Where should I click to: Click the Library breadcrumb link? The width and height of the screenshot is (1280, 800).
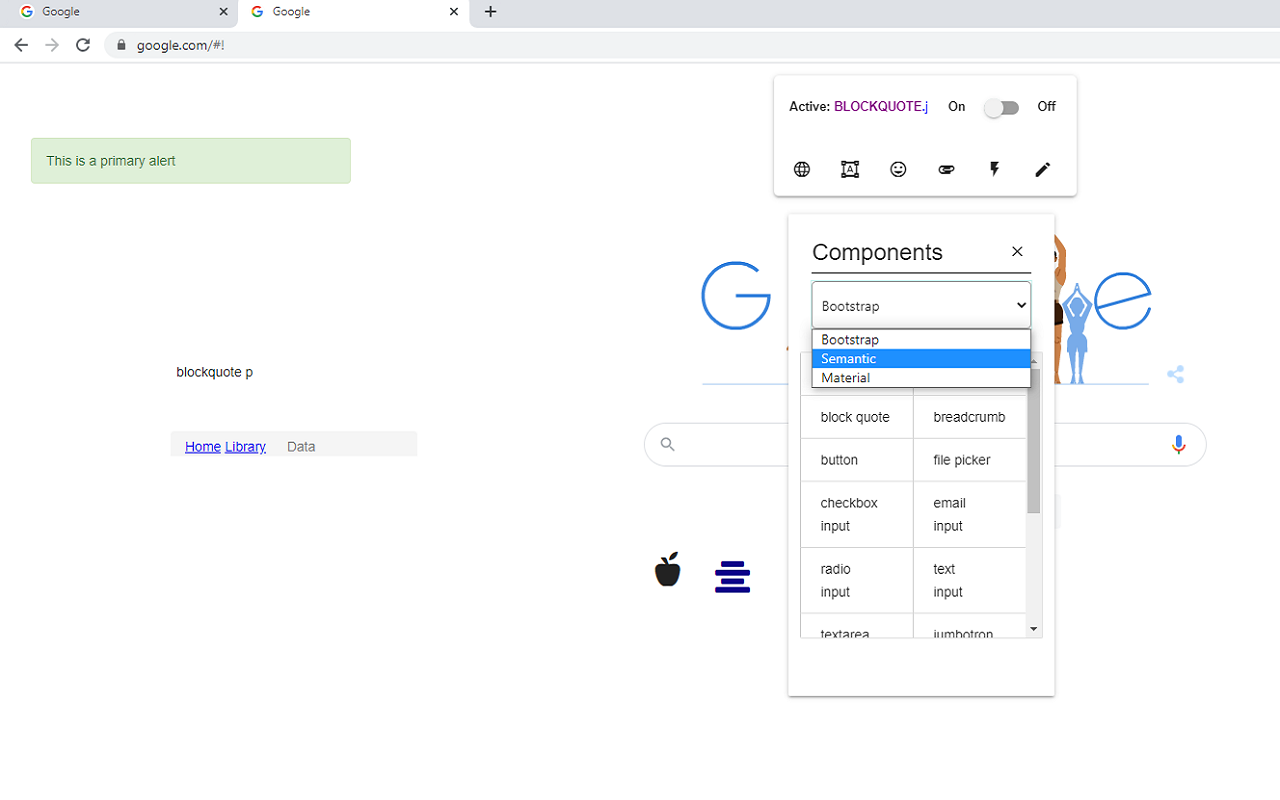pos(245,447)
